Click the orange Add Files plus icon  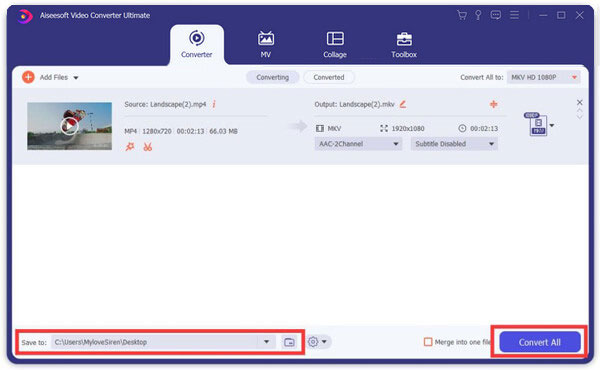click(28, 77)
